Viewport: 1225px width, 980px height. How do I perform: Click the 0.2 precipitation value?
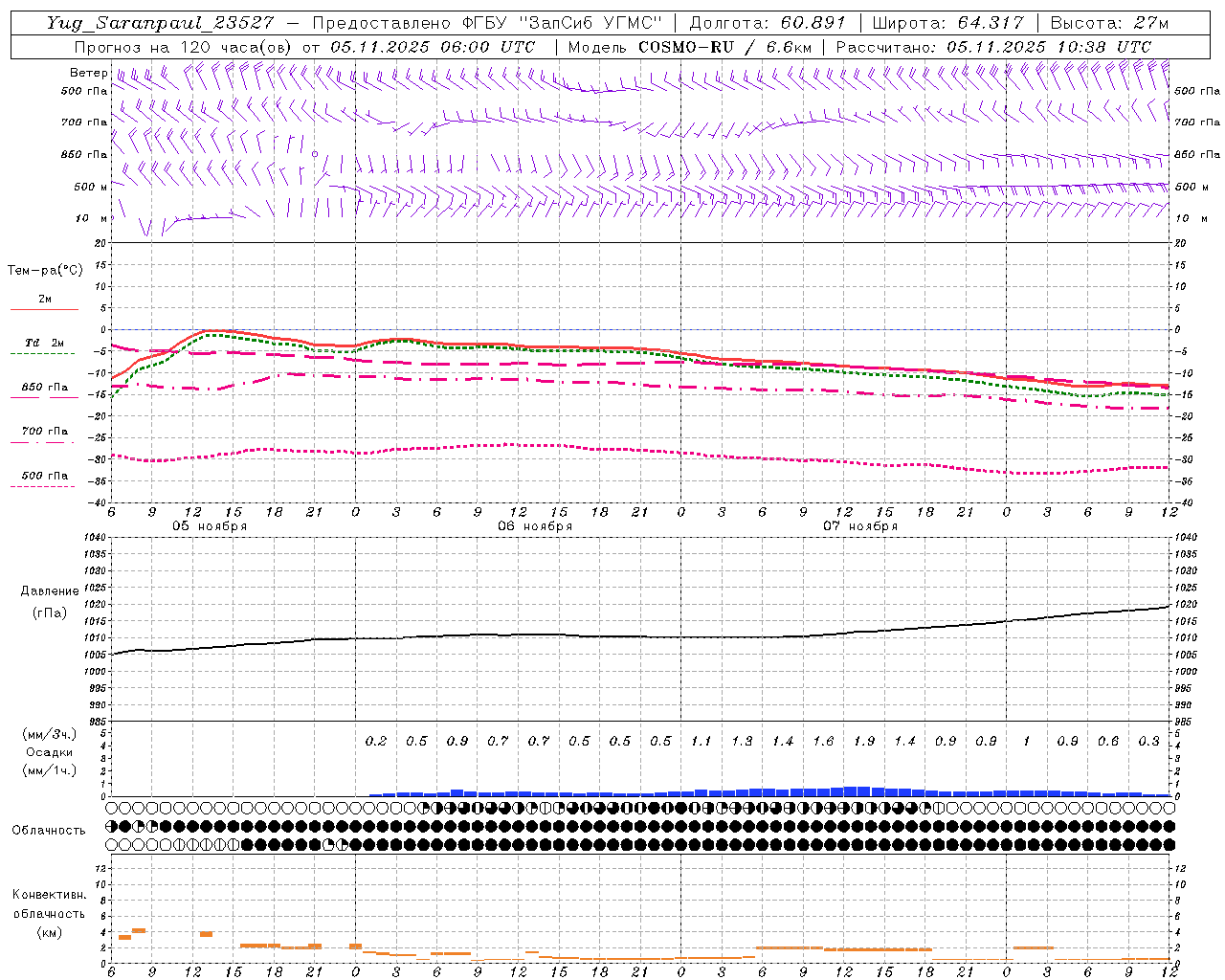[376, 741]
